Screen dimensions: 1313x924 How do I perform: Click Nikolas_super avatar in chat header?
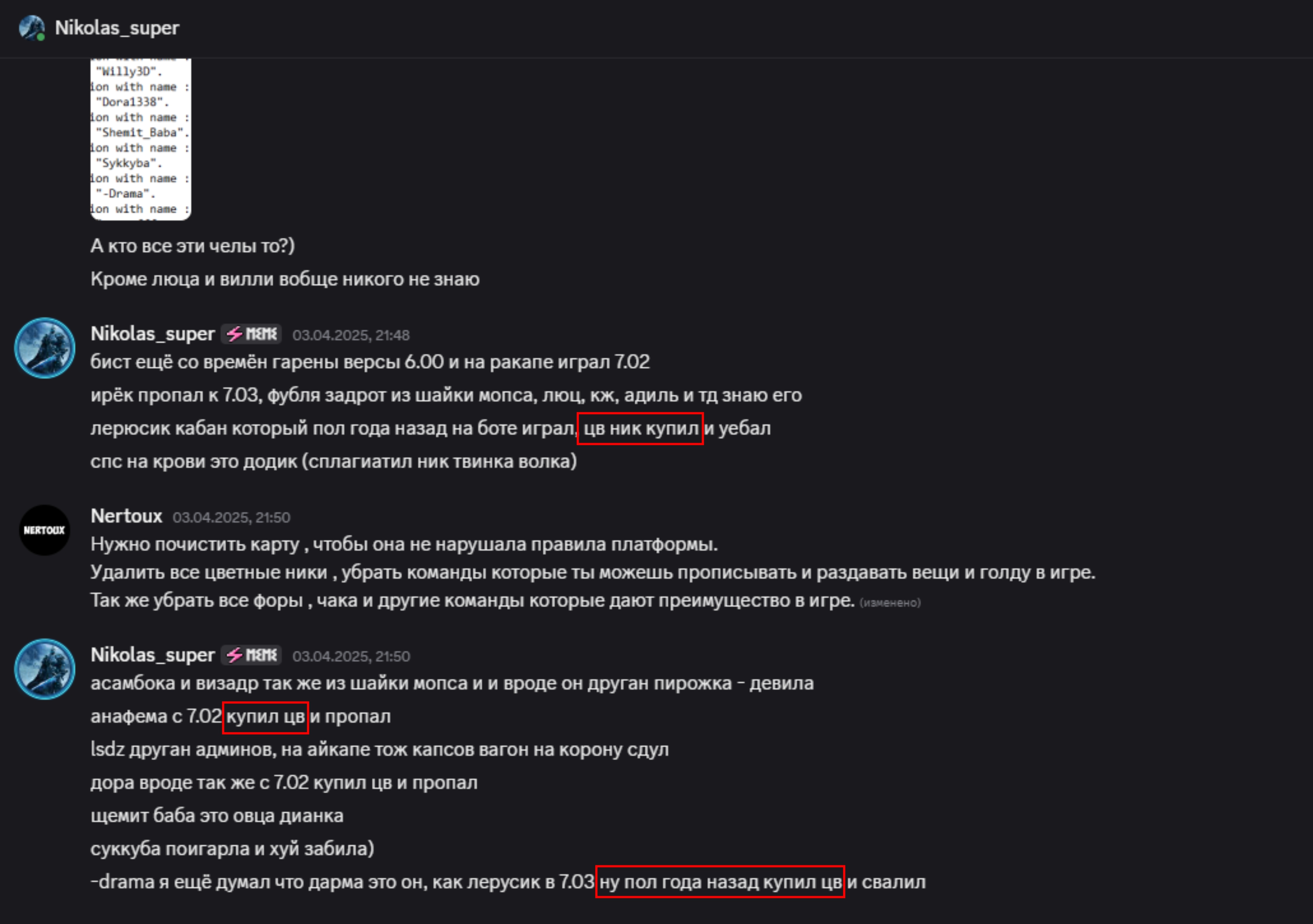[x=32, y=27]
